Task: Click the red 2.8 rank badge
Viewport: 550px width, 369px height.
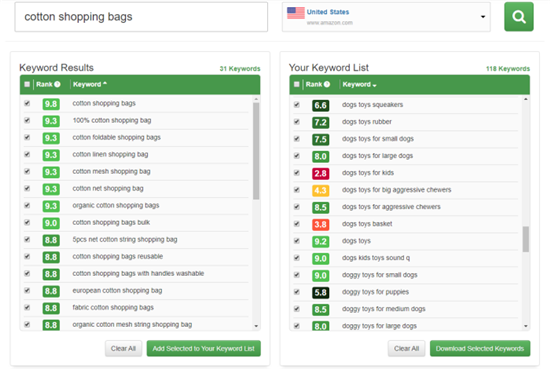Action: [x=320, y=173]
